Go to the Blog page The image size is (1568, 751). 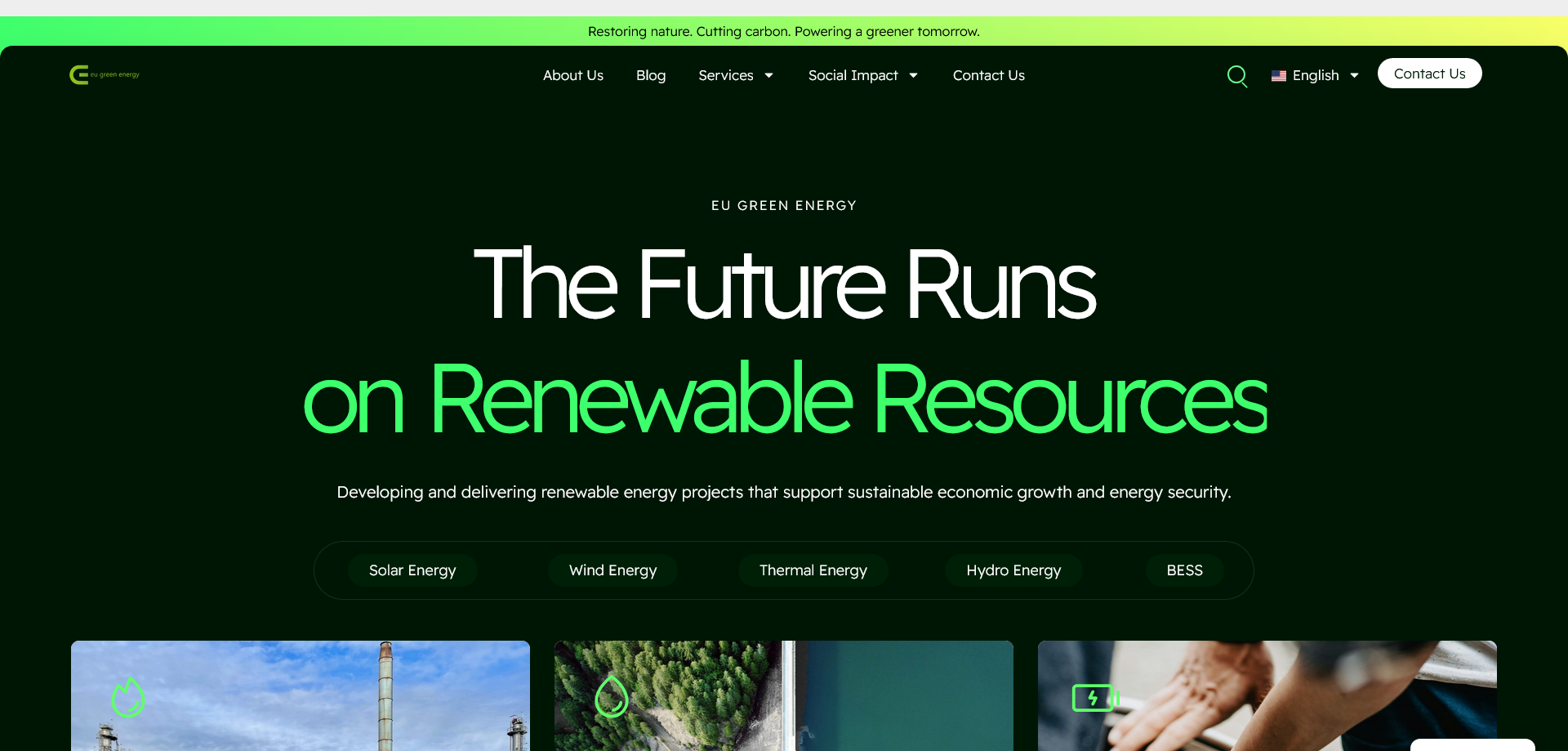click(x=651, y=76)
